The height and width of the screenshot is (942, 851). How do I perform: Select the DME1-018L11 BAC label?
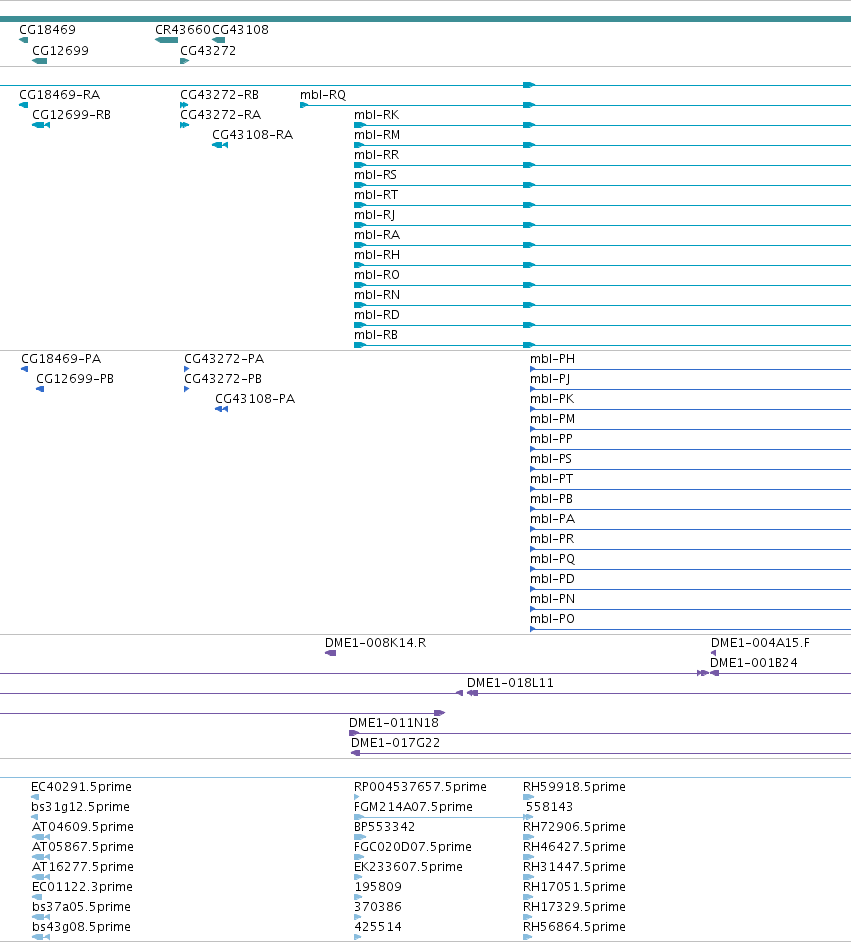point(510,682)
